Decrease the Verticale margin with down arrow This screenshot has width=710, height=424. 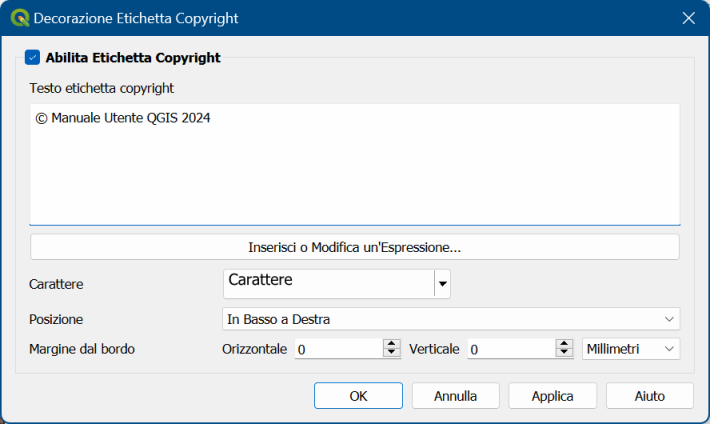(564, 353)
